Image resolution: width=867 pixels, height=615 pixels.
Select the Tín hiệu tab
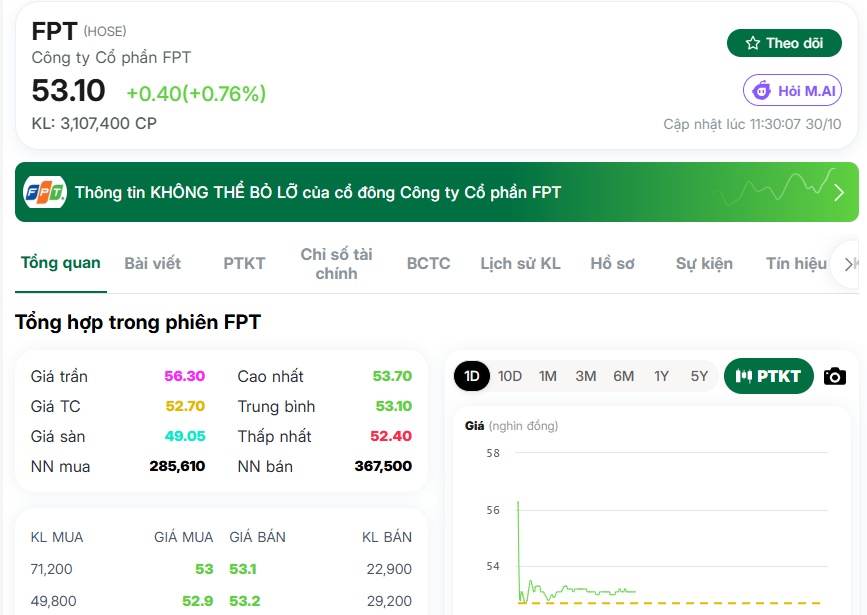(796, 263)
